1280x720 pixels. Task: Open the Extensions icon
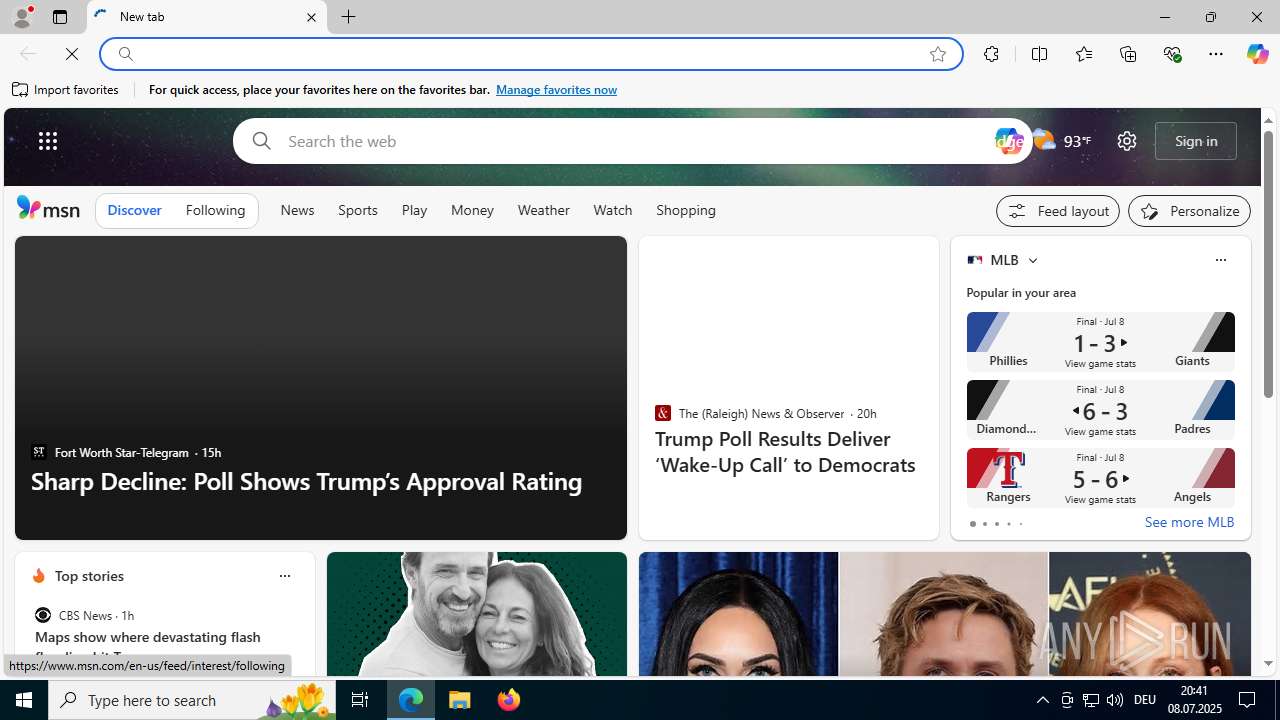coord(991,54)
